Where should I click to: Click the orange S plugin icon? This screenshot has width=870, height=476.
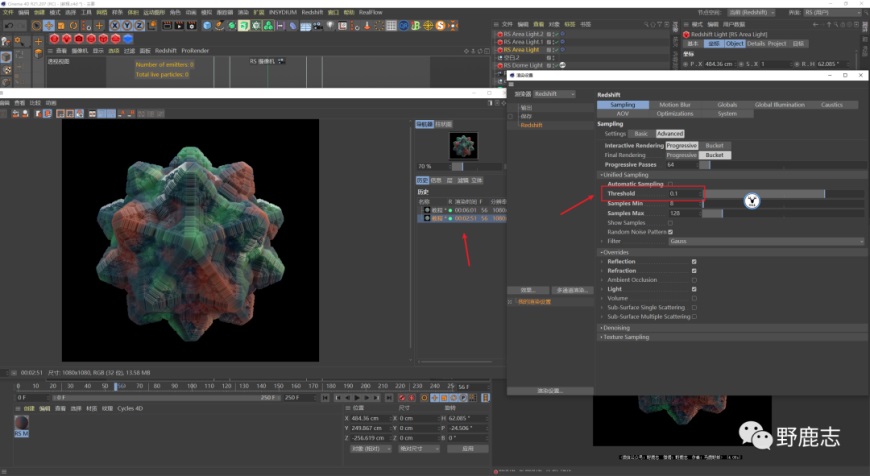click(441, 26)
